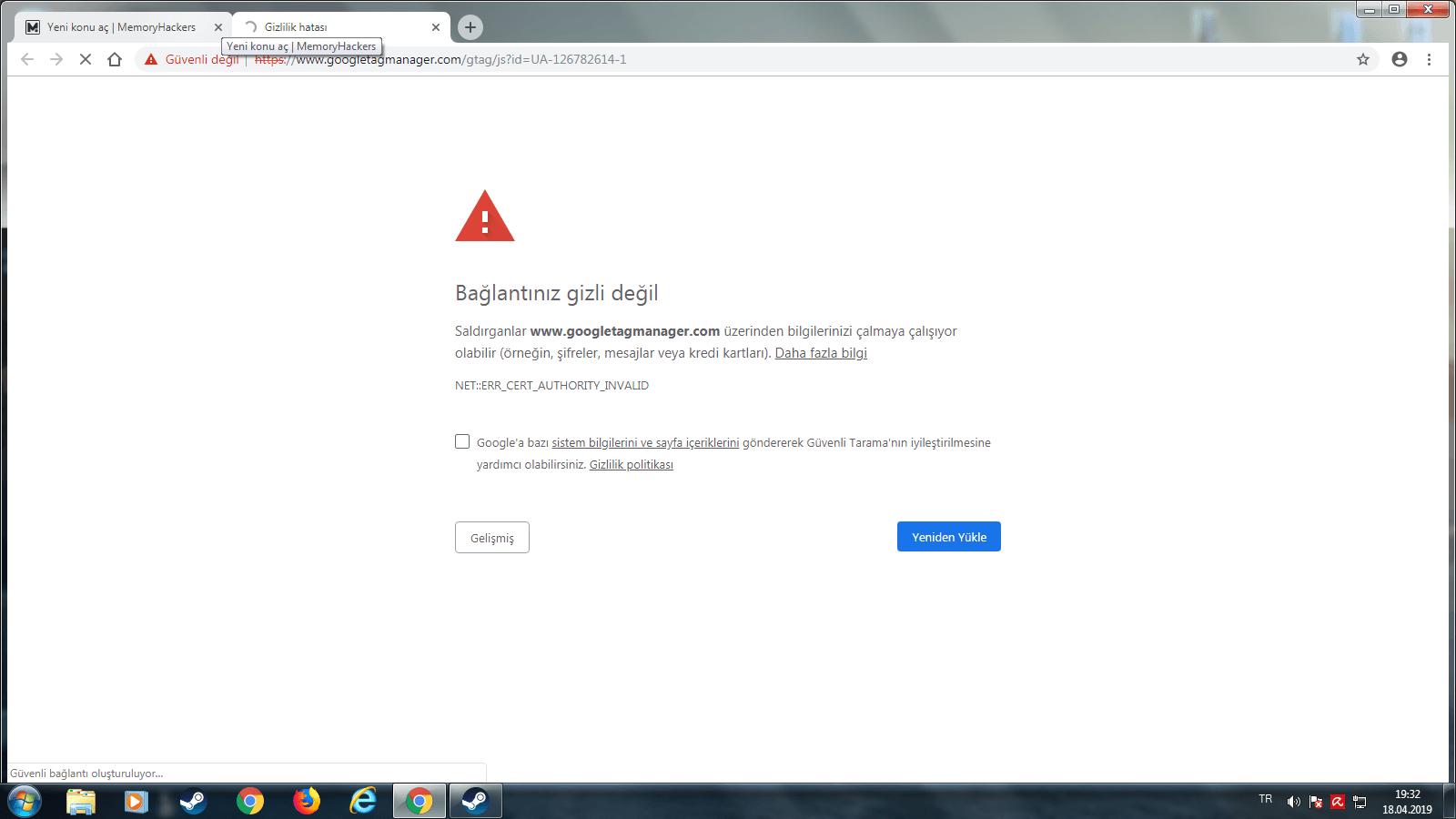Open Chrome's three-dot menu

(x=1429, y=59)
